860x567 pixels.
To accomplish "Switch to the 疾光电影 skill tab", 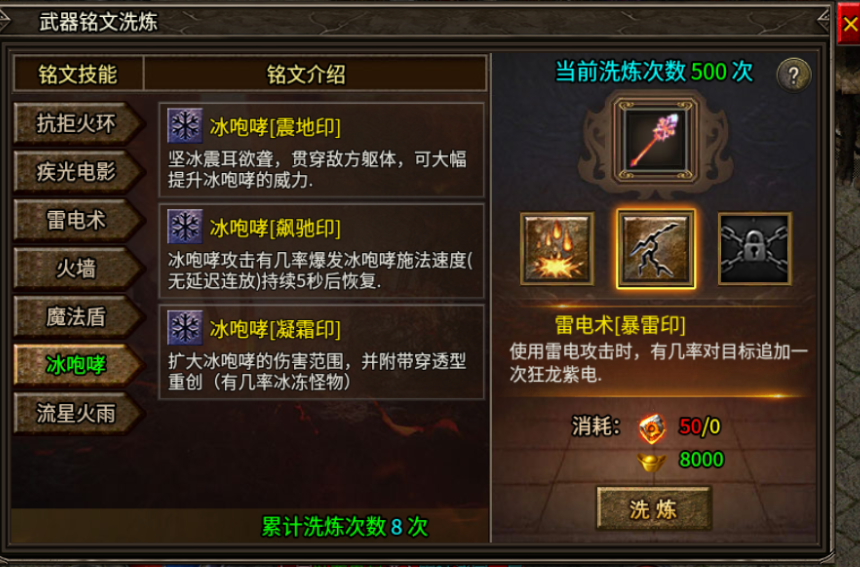I will (x=77, y=172).
